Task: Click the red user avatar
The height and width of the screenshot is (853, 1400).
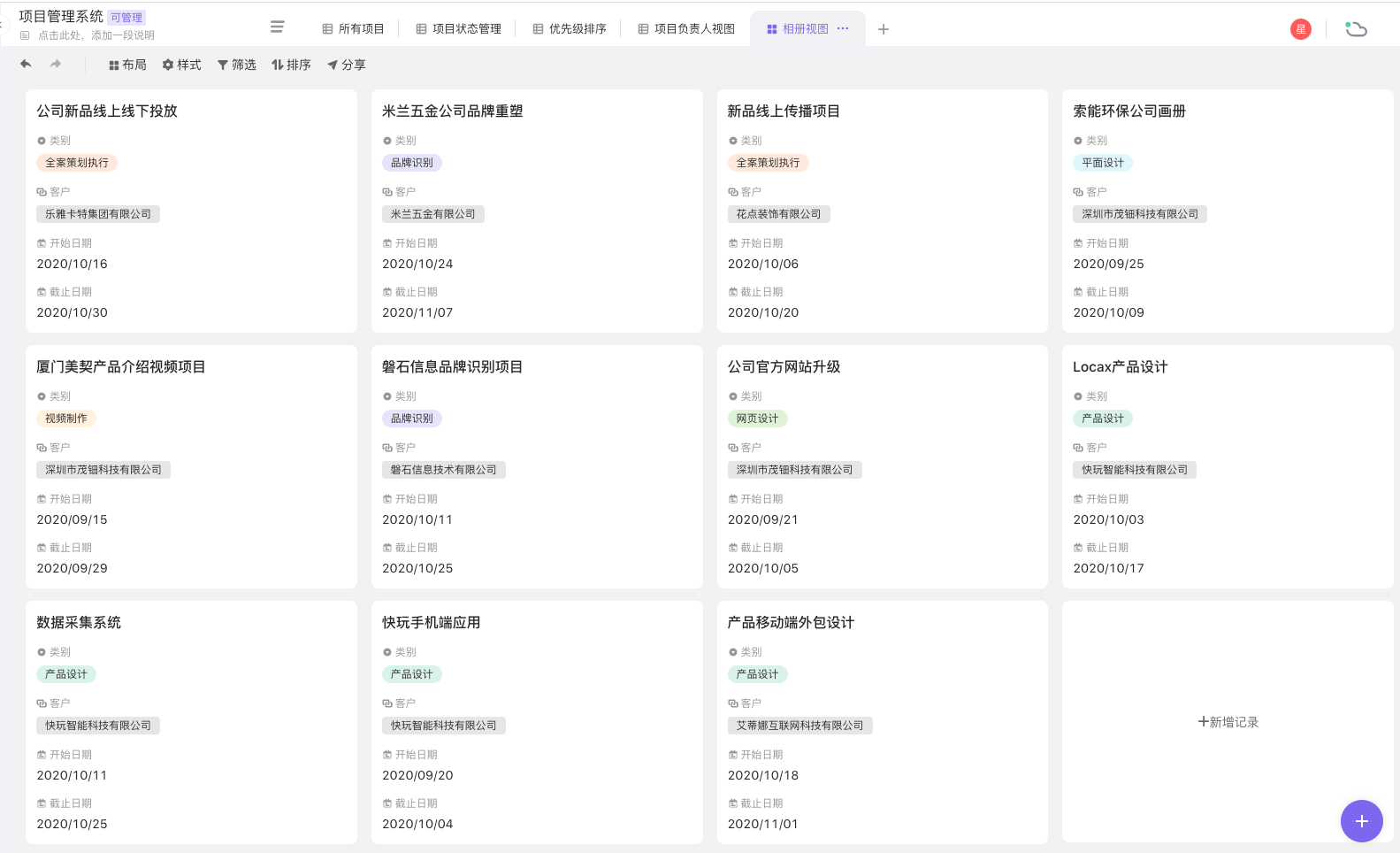Action: 1301,29
